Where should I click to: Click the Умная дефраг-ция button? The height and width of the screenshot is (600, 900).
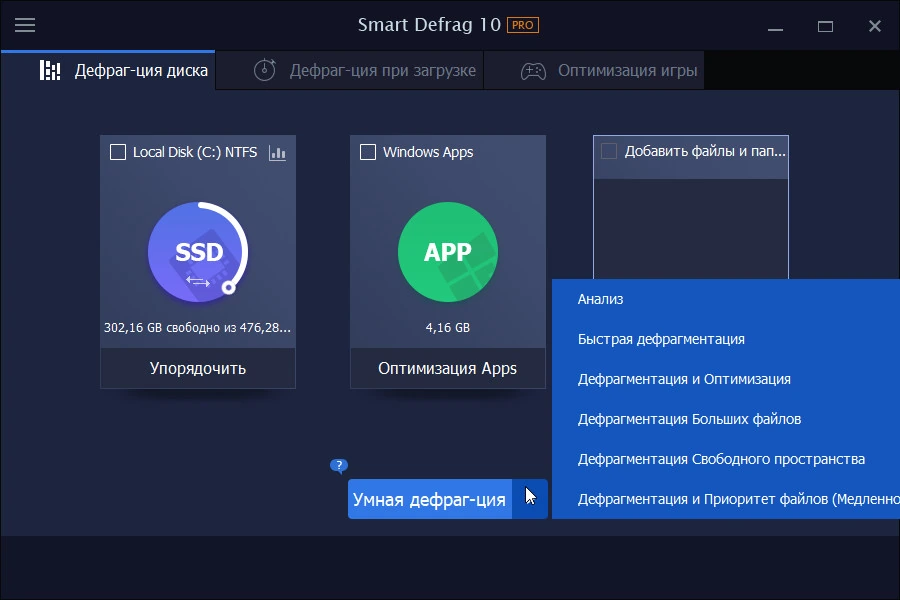pos(429,499)
